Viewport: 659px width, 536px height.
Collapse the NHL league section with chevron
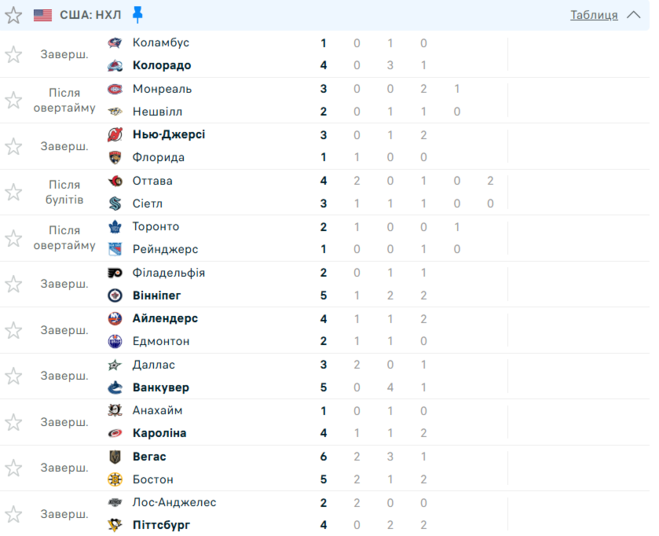pyautogui.click(x=633, y=15)
